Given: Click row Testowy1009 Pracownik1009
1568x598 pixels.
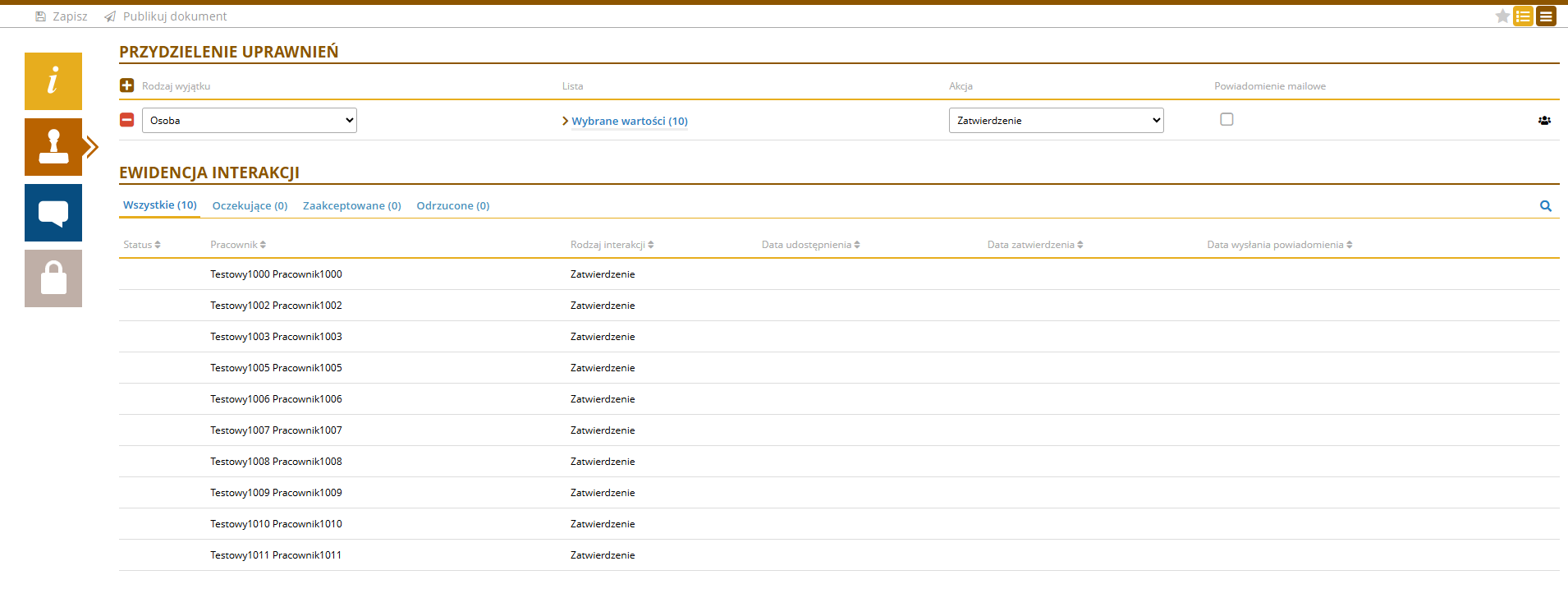Looking at the screenshot, I should click(839, 493).
